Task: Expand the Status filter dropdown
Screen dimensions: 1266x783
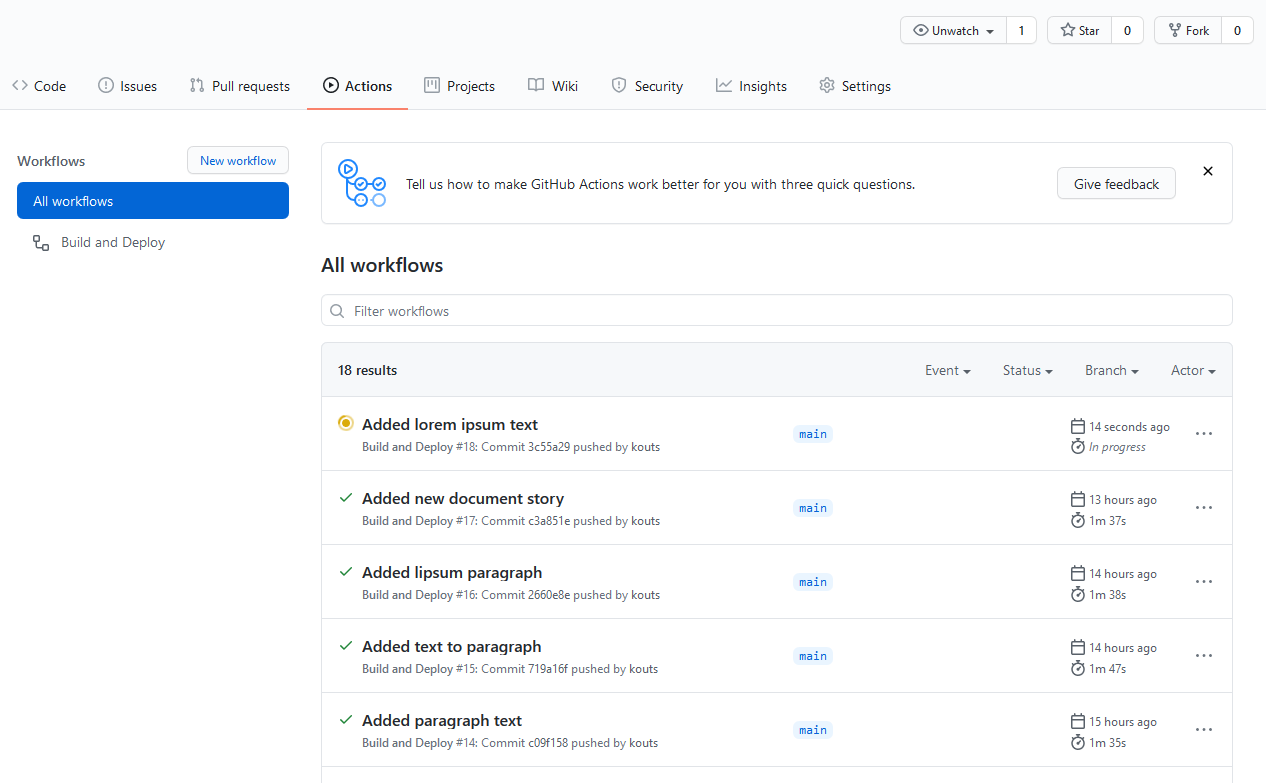Action: (x=1028, y=370)
